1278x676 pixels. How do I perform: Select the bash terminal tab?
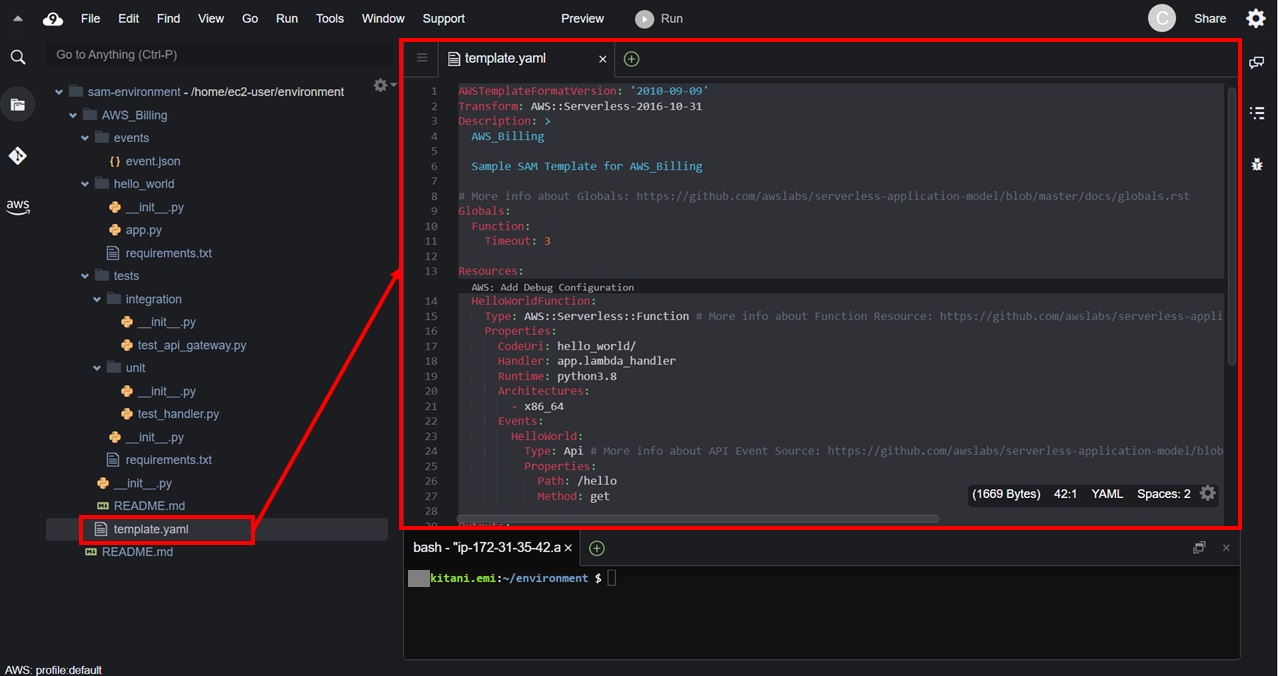(492, 548)
